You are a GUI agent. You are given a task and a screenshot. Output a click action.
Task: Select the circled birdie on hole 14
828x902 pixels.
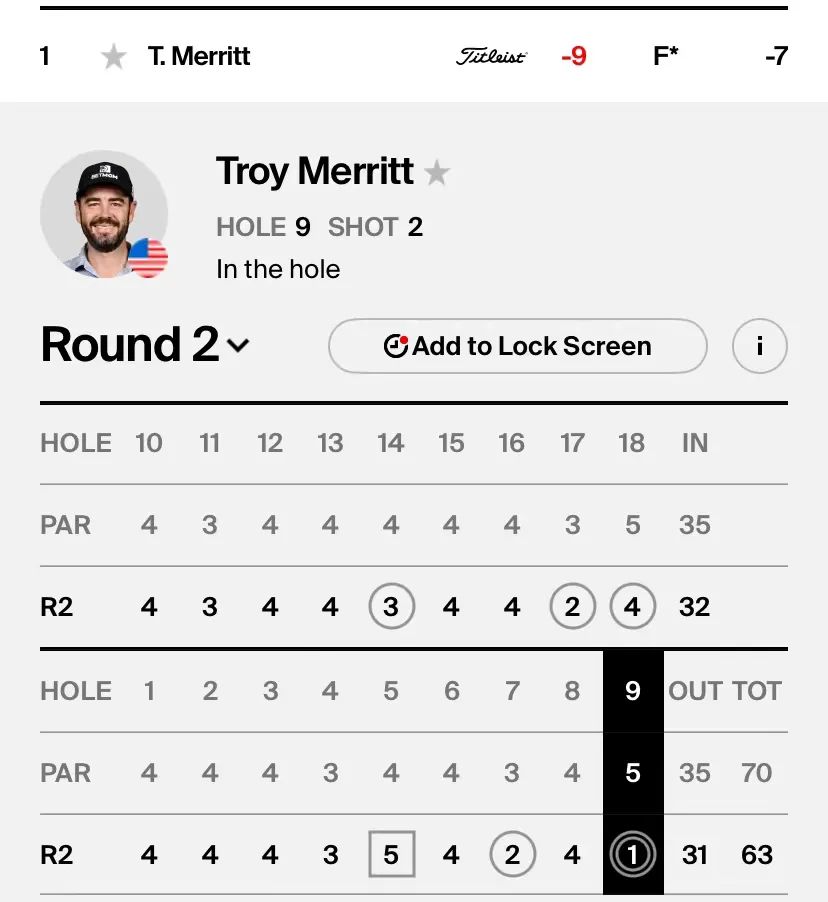click(x=391, y=607)
